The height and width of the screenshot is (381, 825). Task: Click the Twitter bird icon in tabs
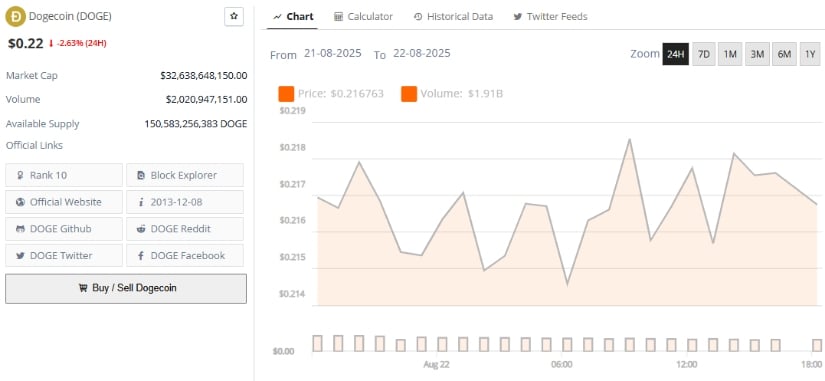point(518,17)
